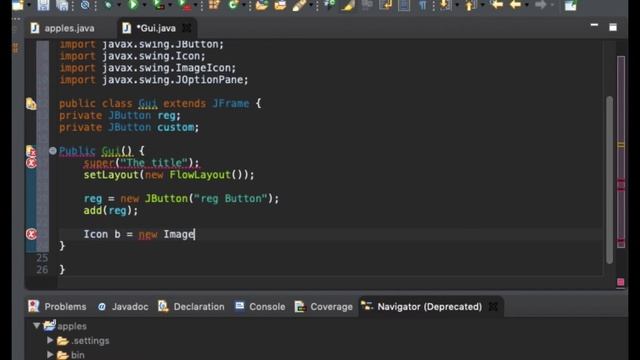Click the New file wizard icon

click(18, 5)
